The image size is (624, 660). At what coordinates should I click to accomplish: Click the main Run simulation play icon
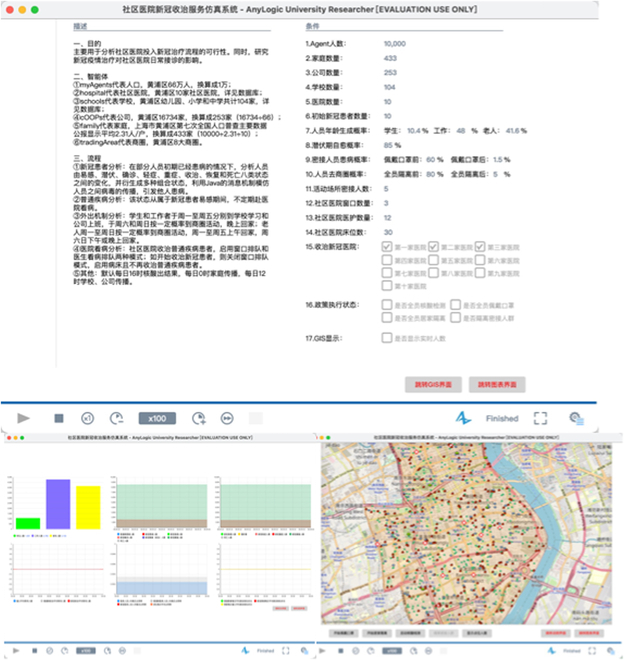pyautogui.click(x=24, y=418)
